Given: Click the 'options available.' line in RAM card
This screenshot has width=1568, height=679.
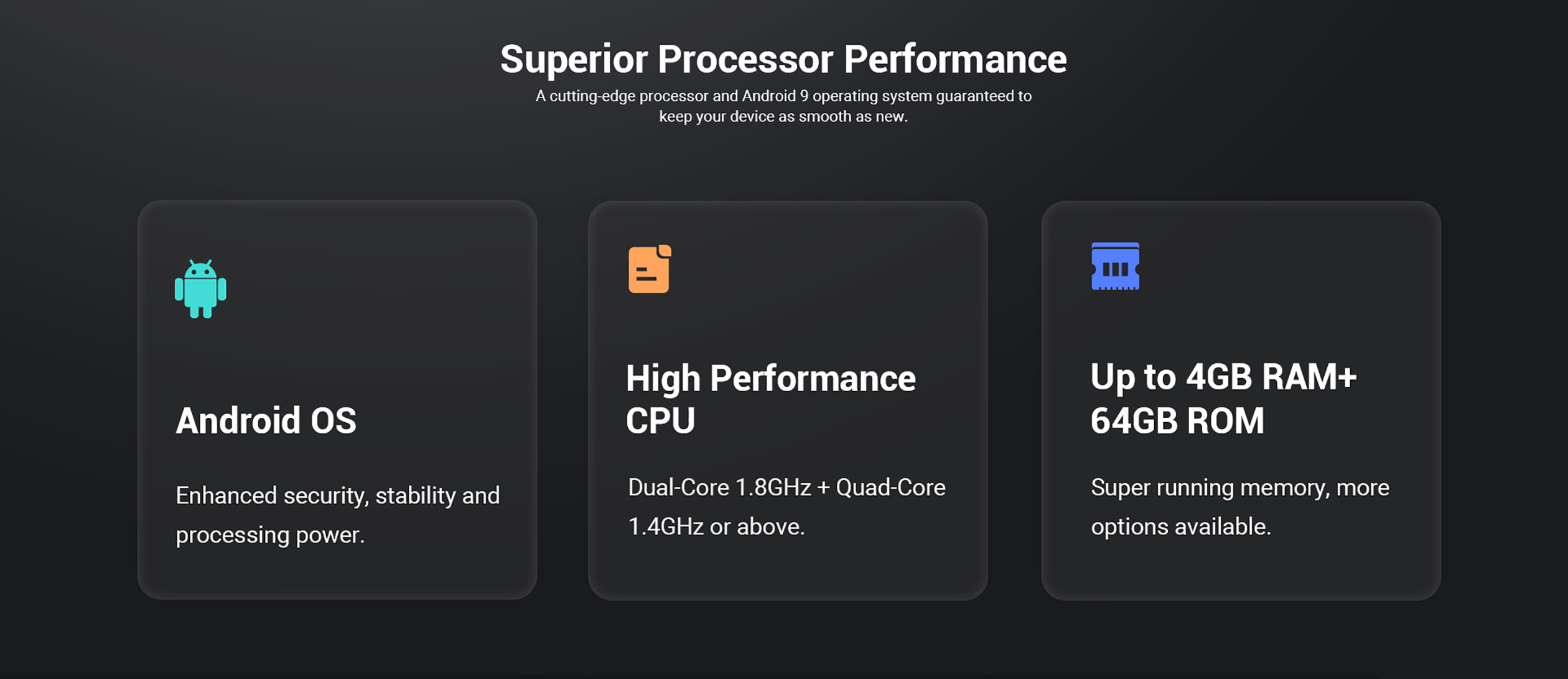Looking at the screenshot, I should pyautogui.click(x=1181, y=527).
